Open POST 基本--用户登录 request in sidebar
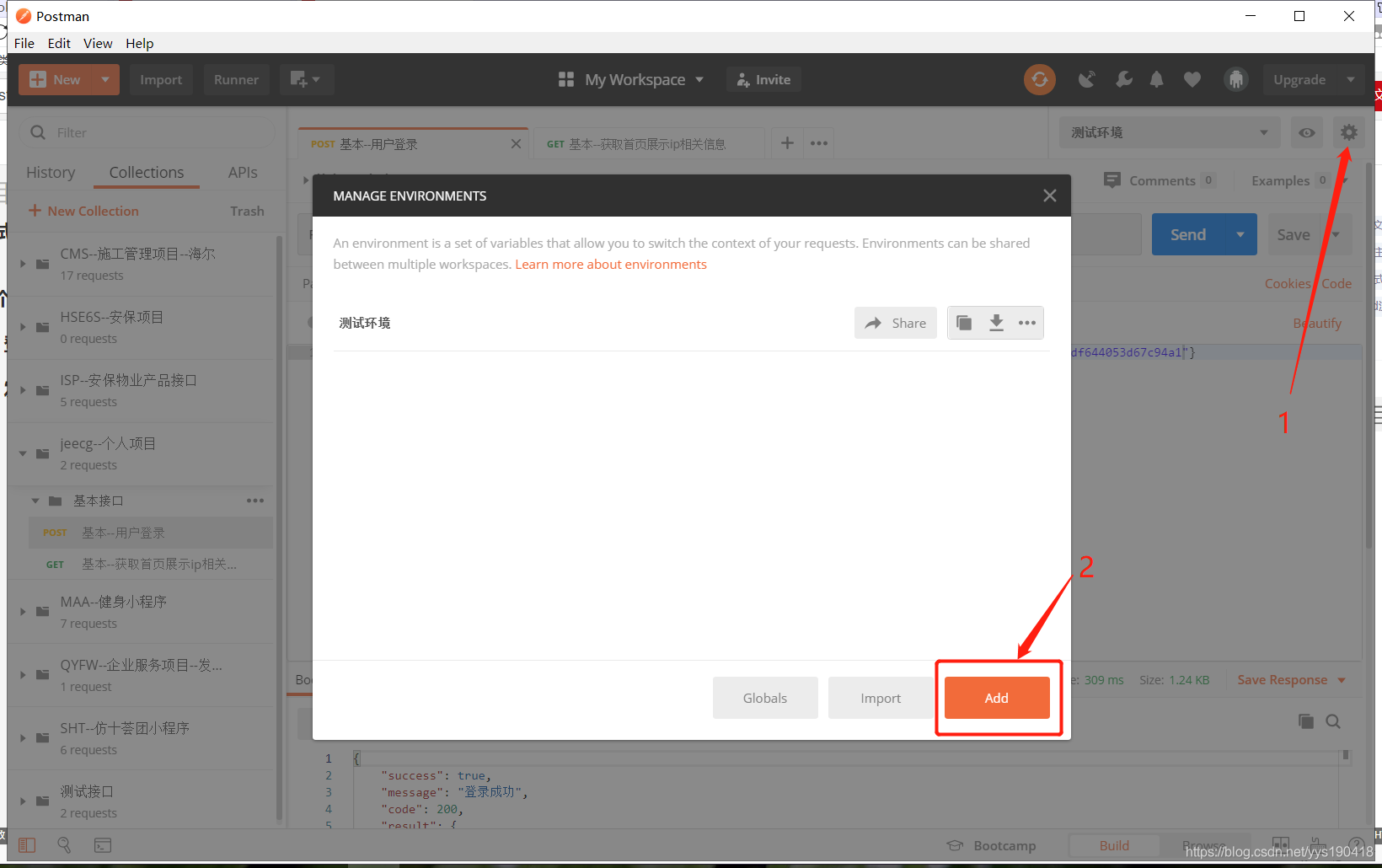The image size is (1382, 868). [150, 533]
